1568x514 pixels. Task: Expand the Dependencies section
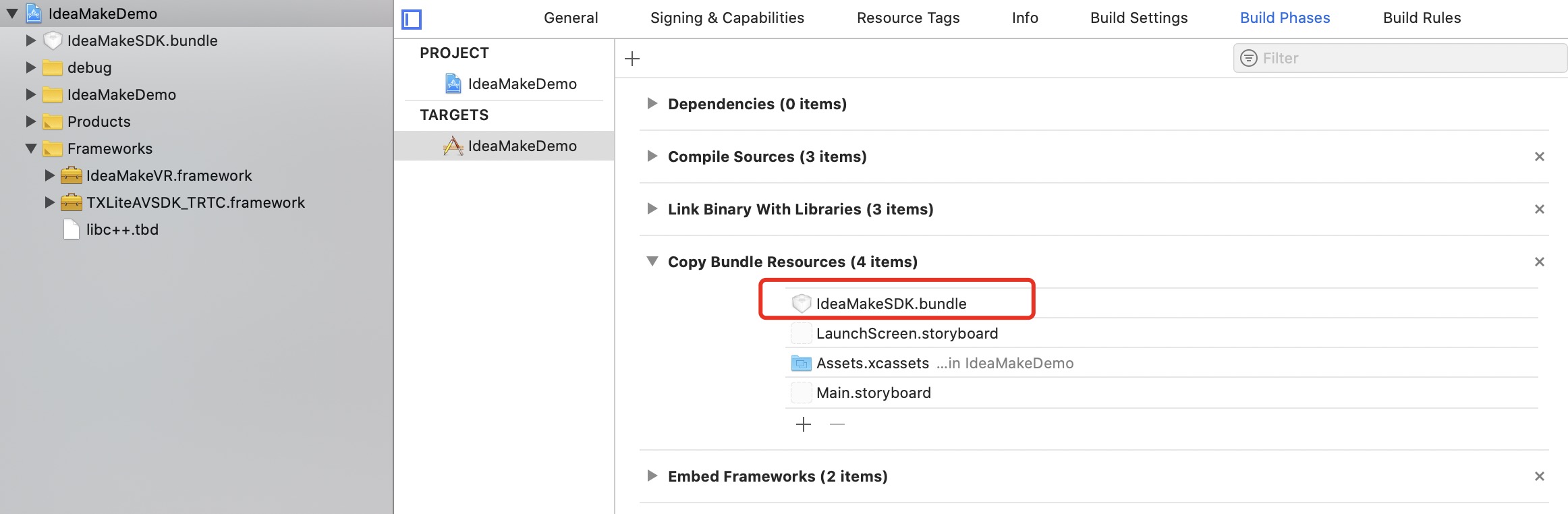(x=652, y=103)
